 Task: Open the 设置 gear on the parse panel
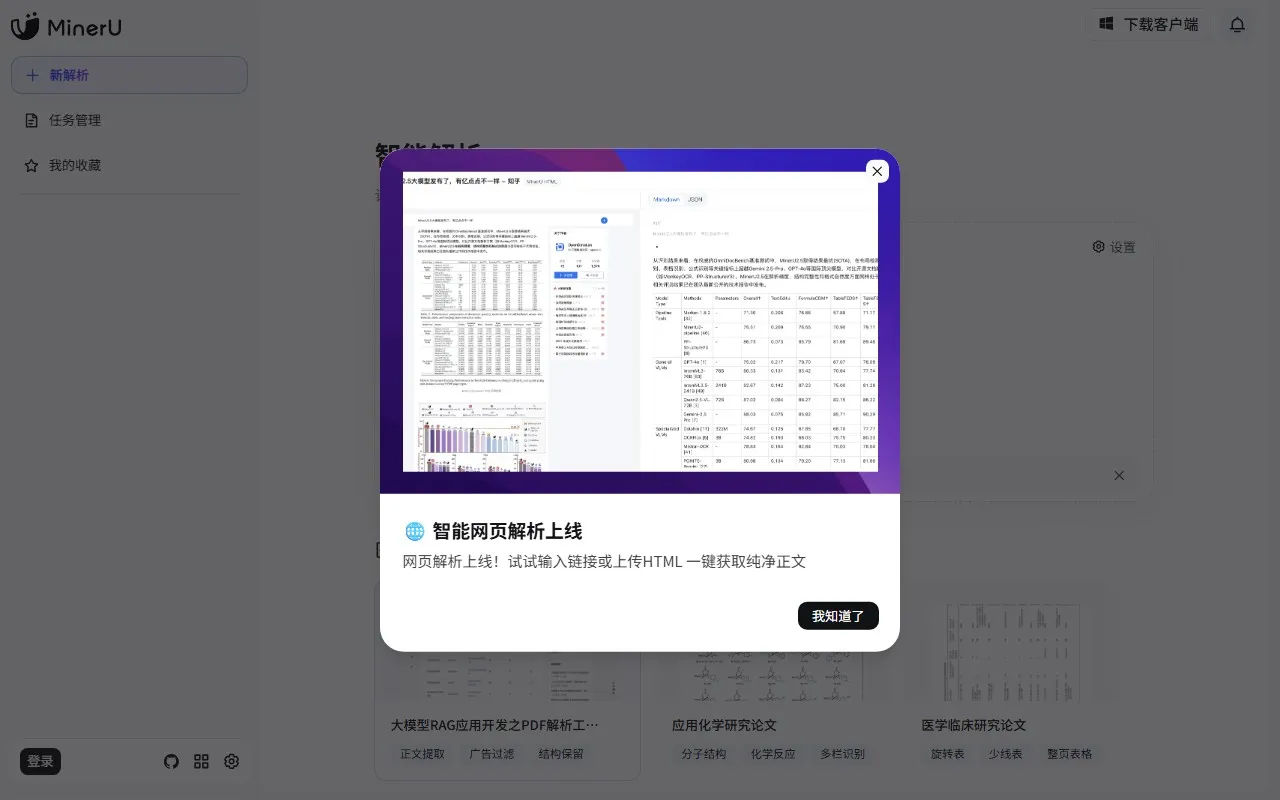point(1113,247)
